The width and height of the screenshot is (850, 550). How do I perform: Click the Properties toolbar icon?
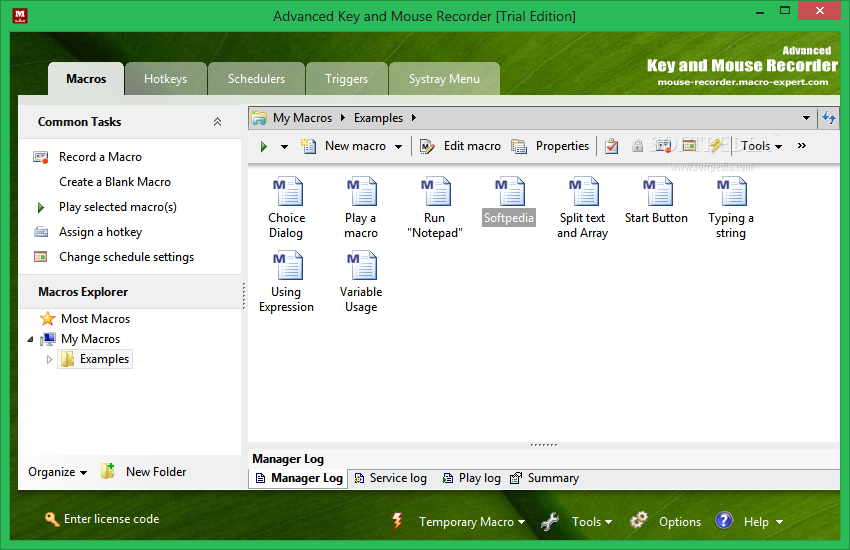(x=519, y=146)
